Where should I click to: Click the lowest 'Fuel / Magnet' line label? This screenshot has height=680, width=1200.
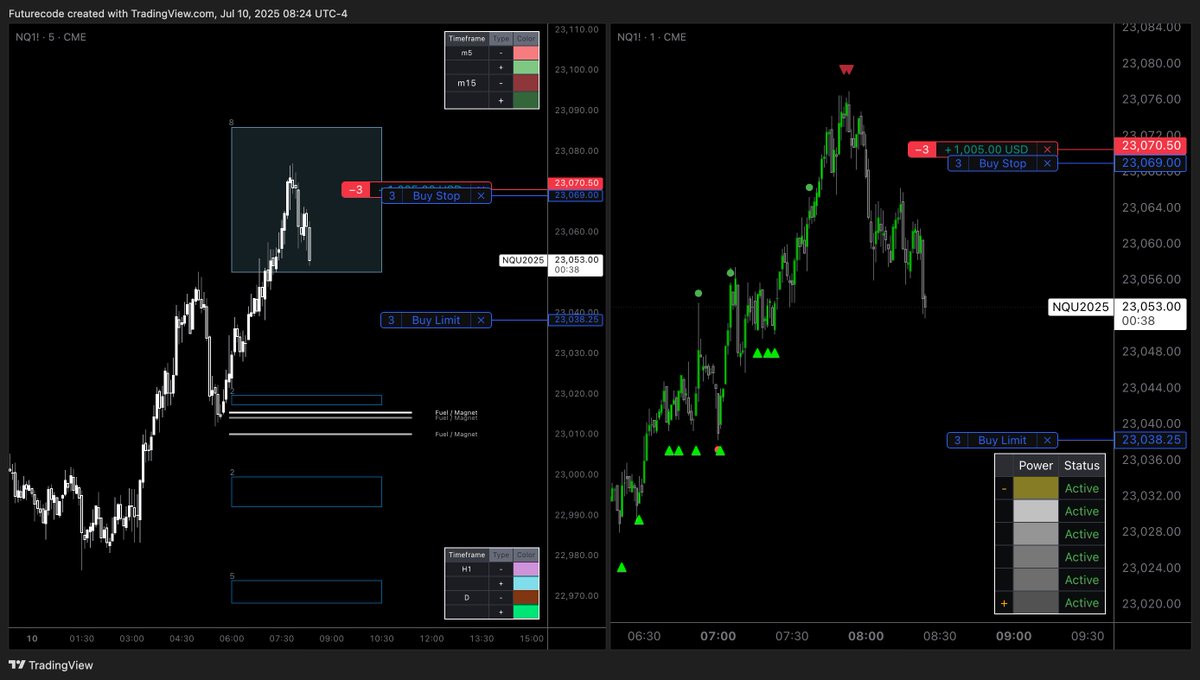455,434
